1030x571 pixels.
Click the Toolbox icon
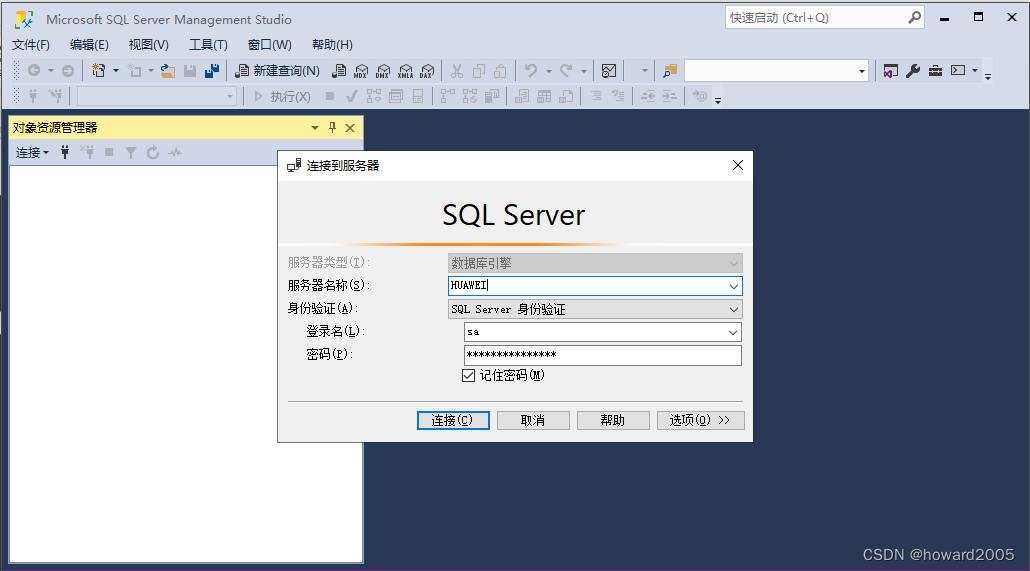point(935,70)
